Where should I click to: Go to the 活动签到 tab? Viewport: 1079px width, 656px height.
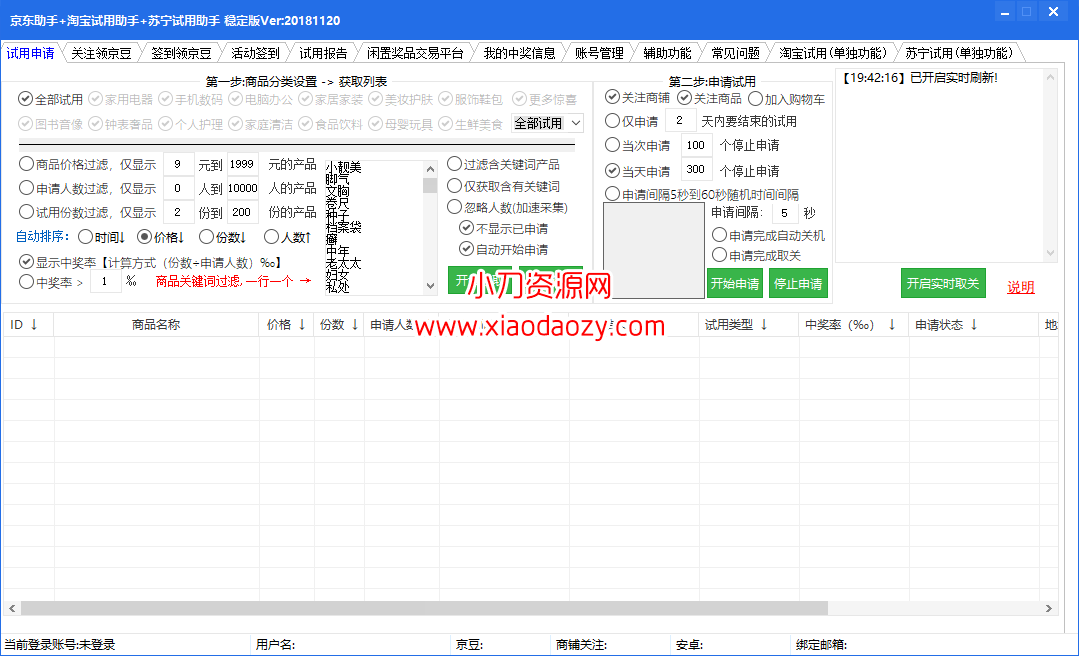click(x=255, y=53)
